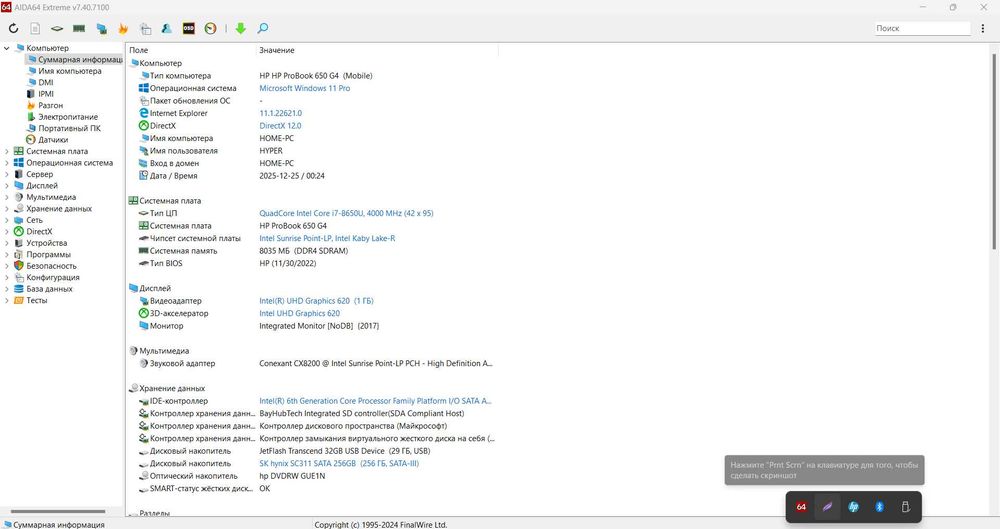Open the monitor diagnostics toolbar icon
Viewport: 1000px width, 529px height.
(101, 28)
